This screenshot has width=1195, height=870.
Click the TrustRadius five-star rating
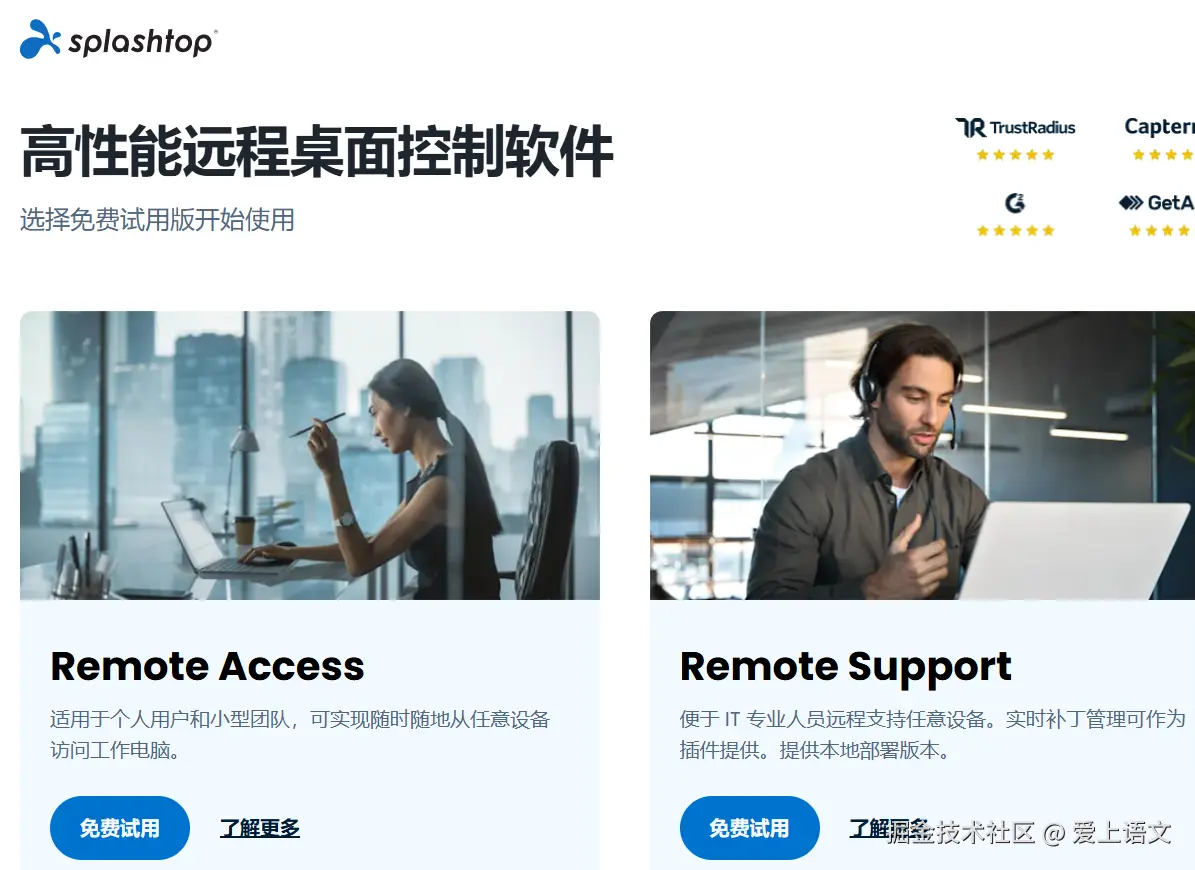pos(1015,155)
